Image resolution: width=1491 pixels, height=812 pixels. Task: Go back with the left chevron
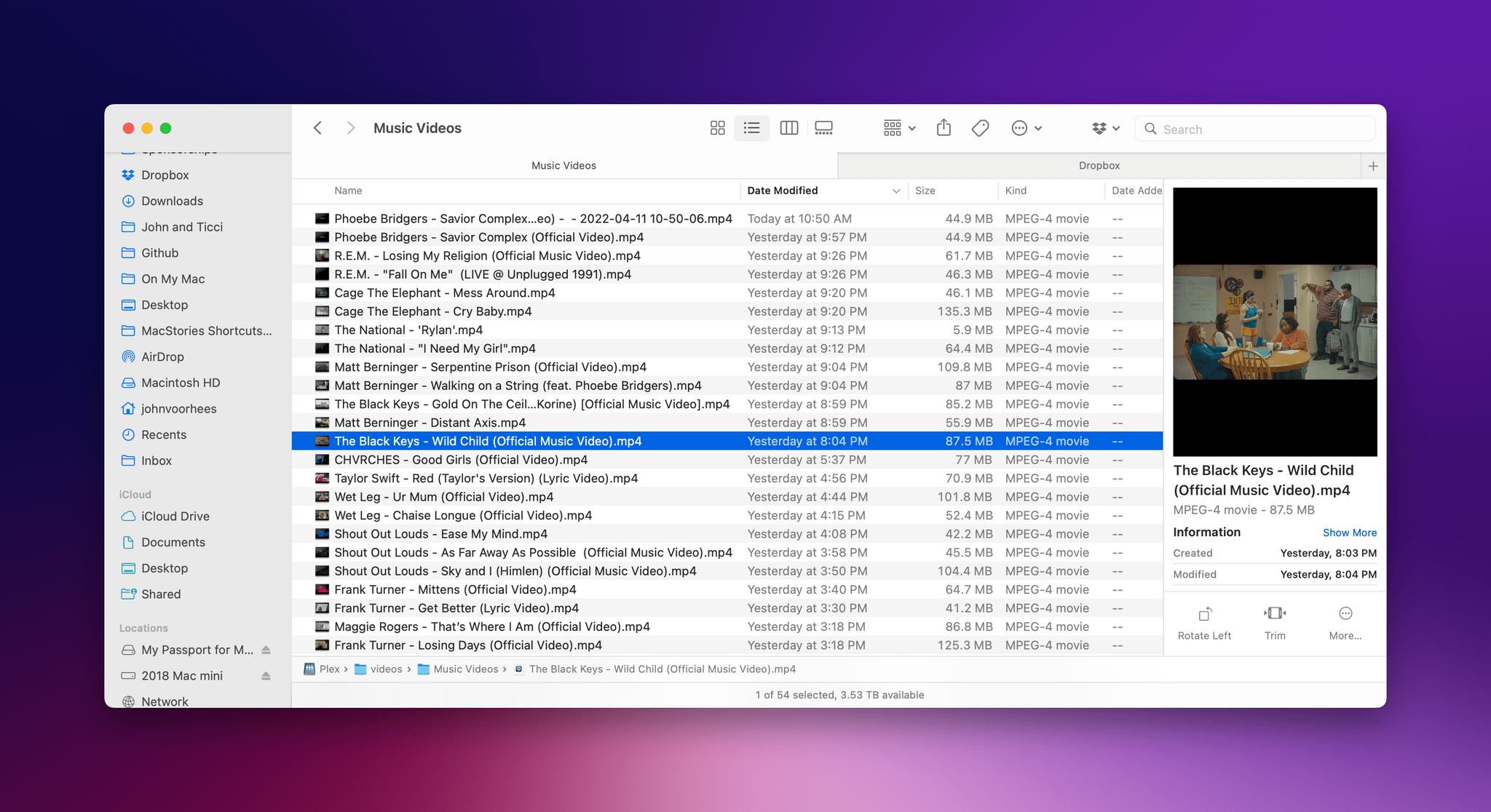tap(318, 128)
